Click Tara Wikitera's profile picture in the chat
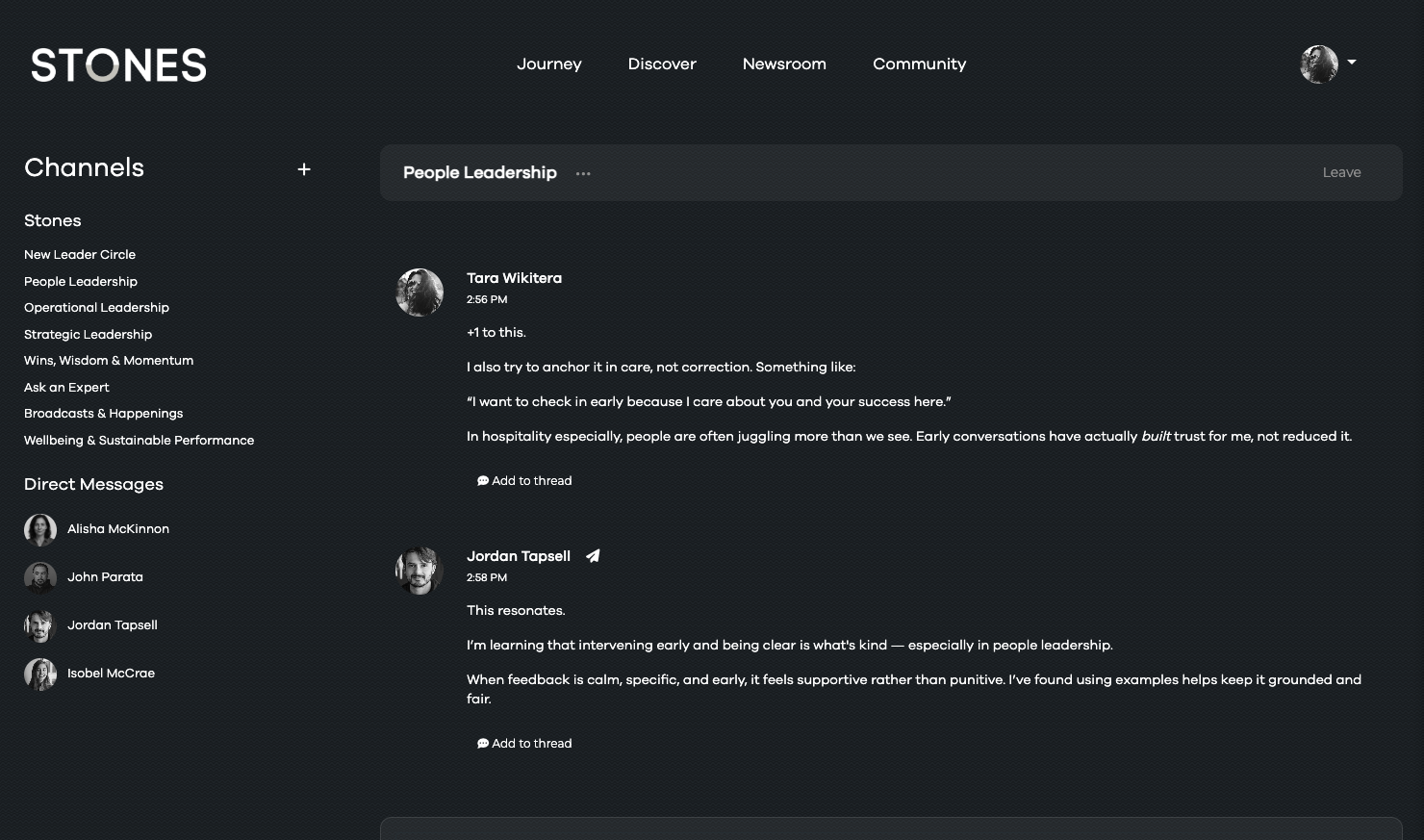This screenshot has height=840, width=1424. tap(420, 293)
